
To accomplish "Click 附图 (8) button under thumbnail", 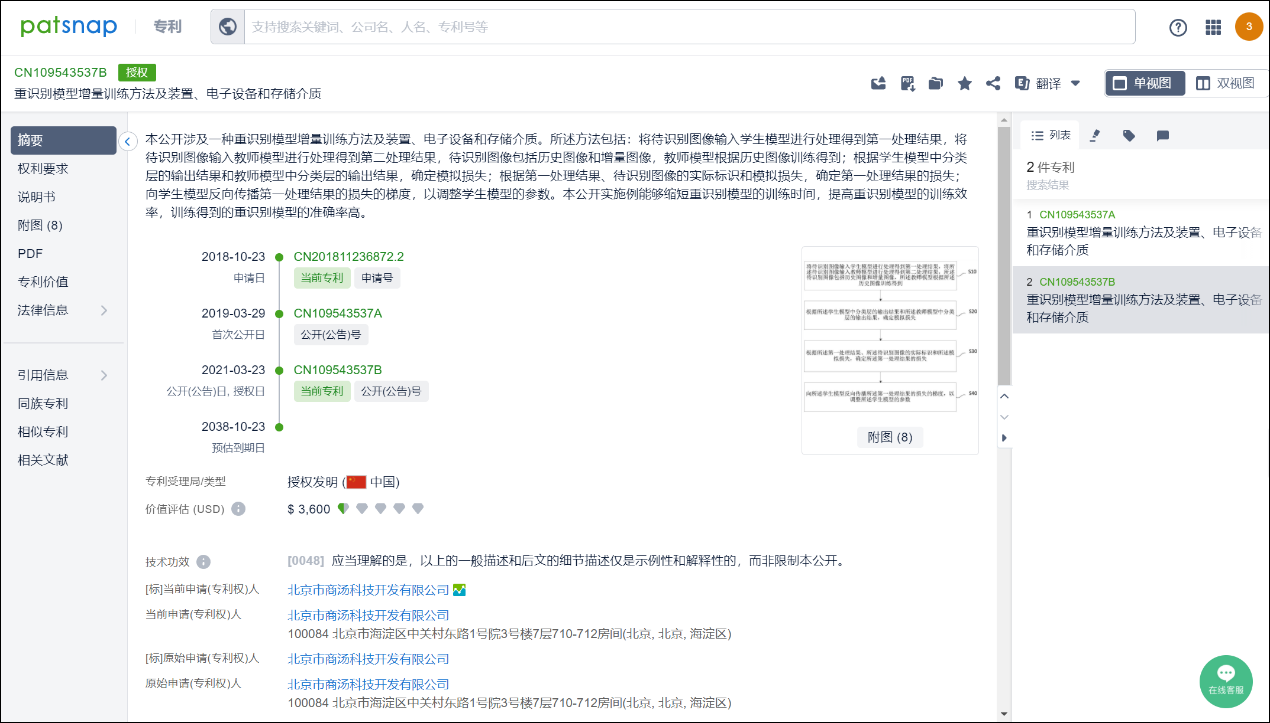I will point(889,437).
